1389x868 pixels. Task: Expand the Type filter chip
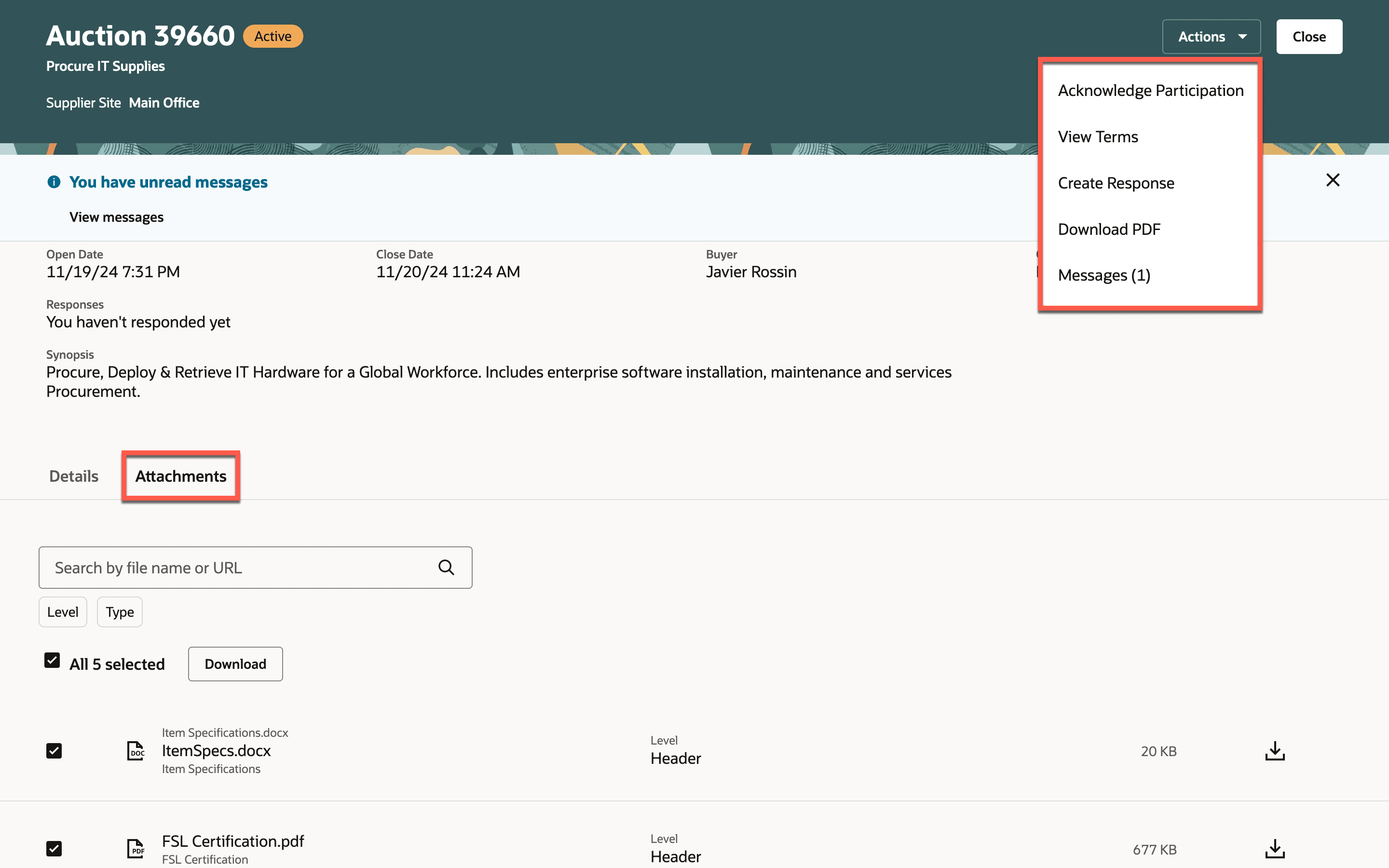[120, 612]
